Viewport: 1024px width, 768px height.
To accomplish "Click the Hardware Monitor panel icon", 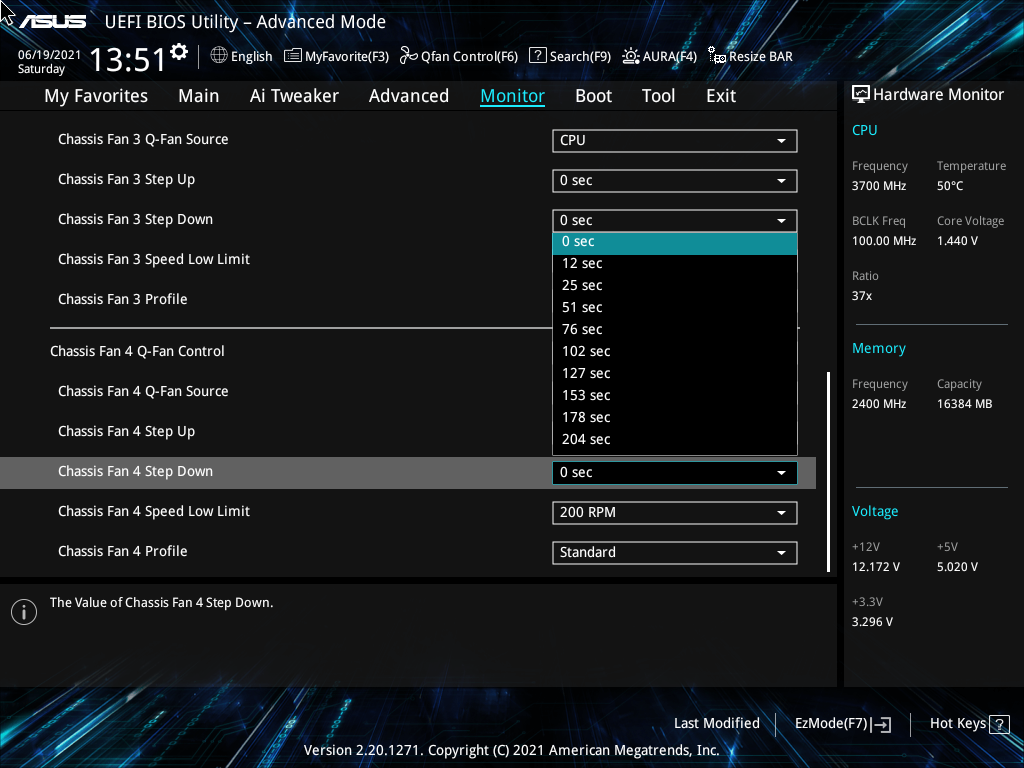I will [861, 93].
